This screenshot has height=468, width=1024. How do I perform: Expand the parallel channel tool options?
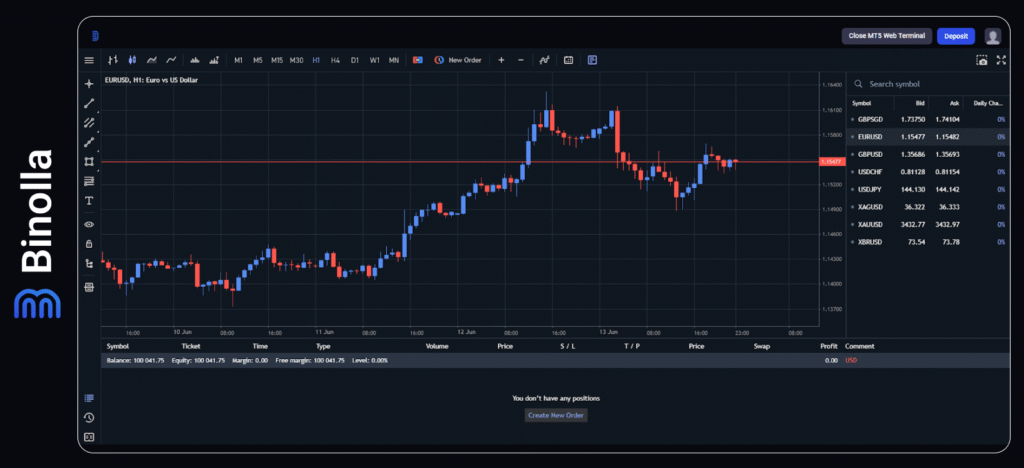click(x=89, y=123)
